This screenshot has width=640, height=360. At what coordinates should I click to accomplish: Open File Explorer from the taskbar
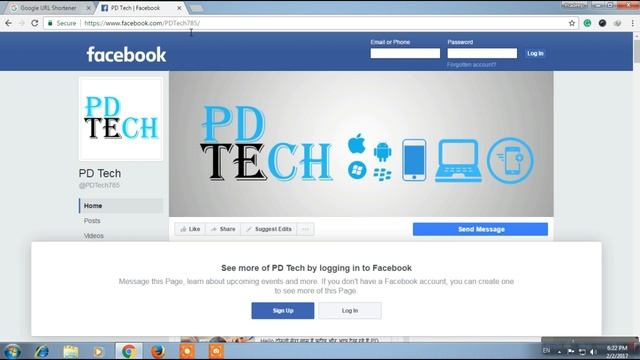tap(71, 351)
